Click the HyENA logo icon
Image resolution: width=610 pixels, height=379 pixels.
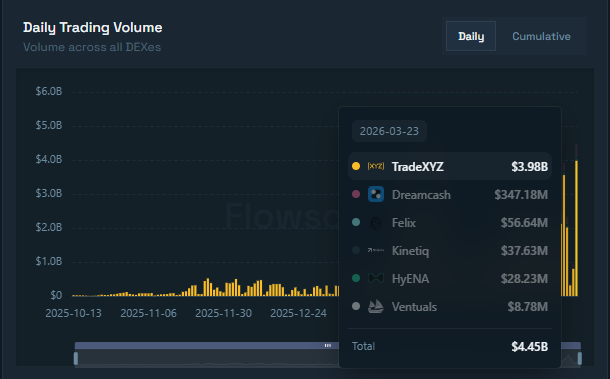click(376, 278)
